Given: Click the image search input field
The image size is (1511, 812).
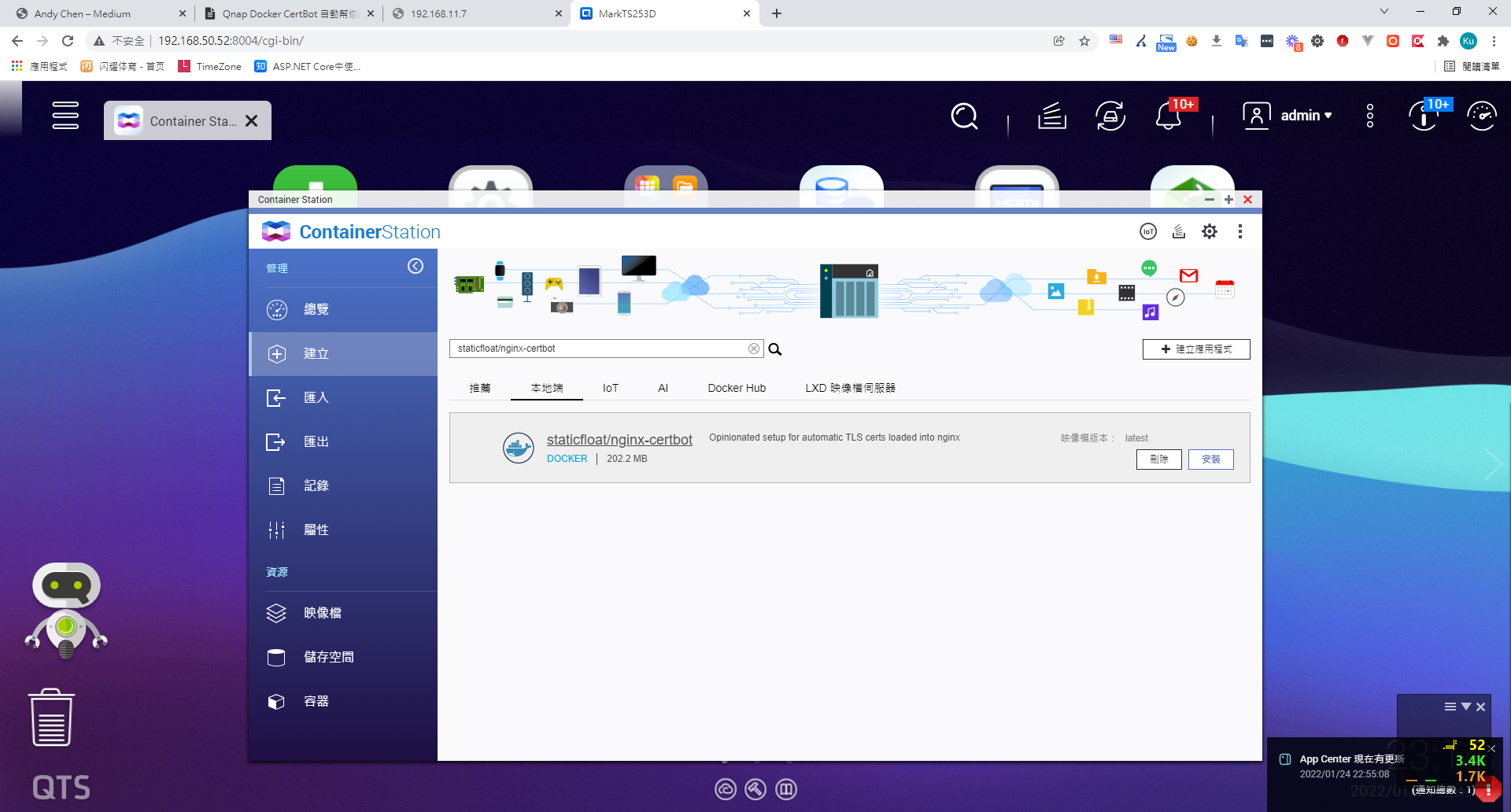Looking at the screenshot, I should [598, 349].
